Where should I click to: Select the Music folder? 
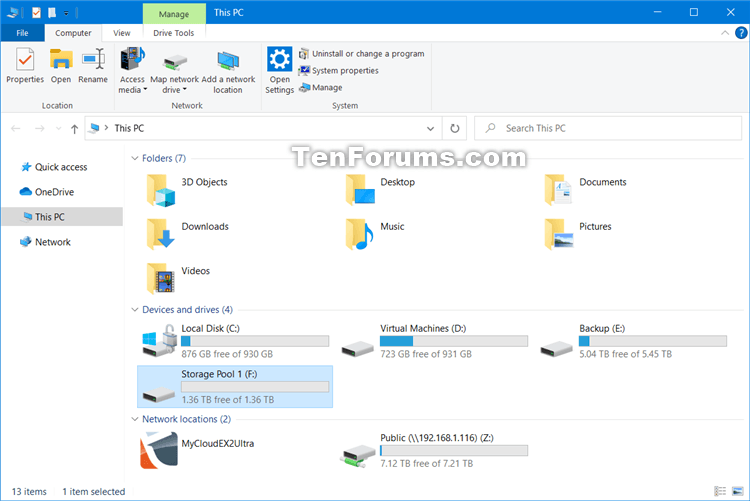pyautogui.click(x=376, y=234)
